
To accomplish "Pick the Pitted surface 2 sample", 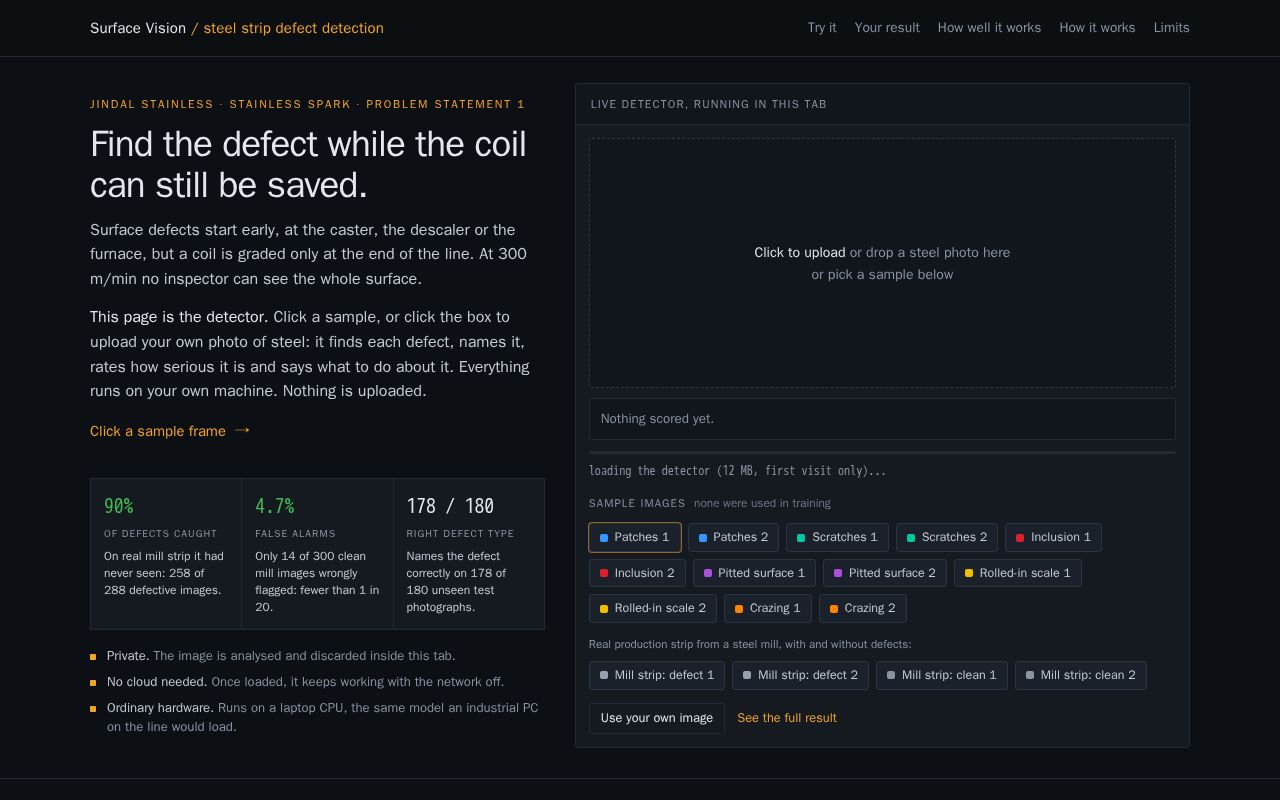I will coord(885,573).
